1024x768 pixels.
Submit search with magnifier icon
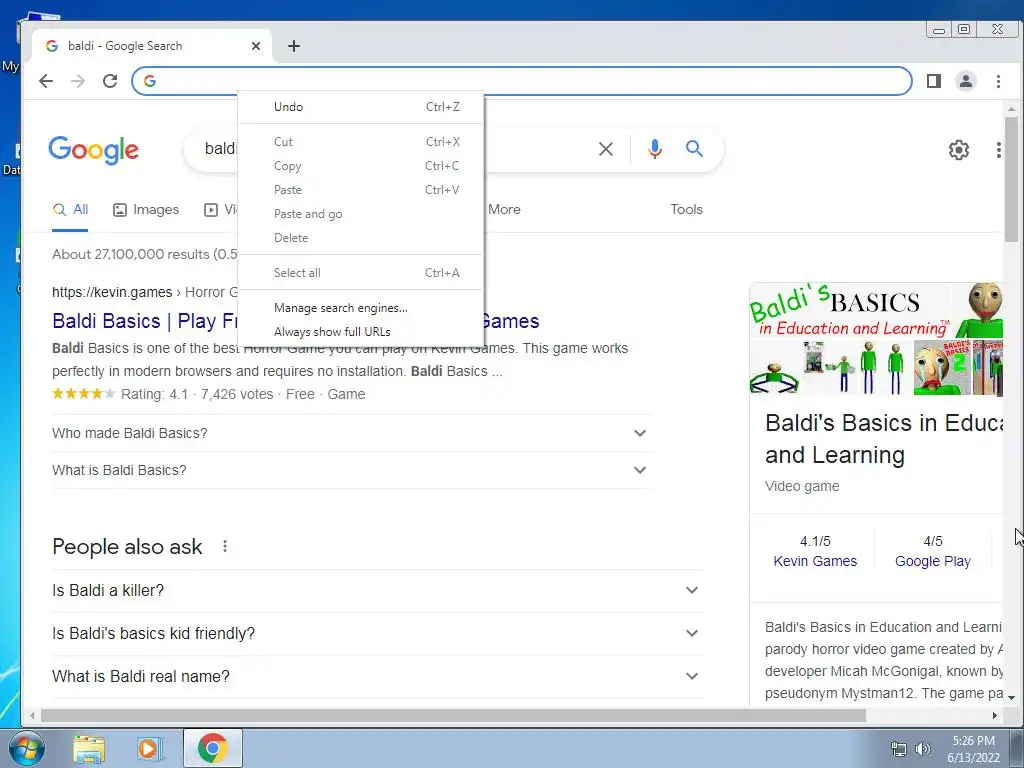point(694,149)
